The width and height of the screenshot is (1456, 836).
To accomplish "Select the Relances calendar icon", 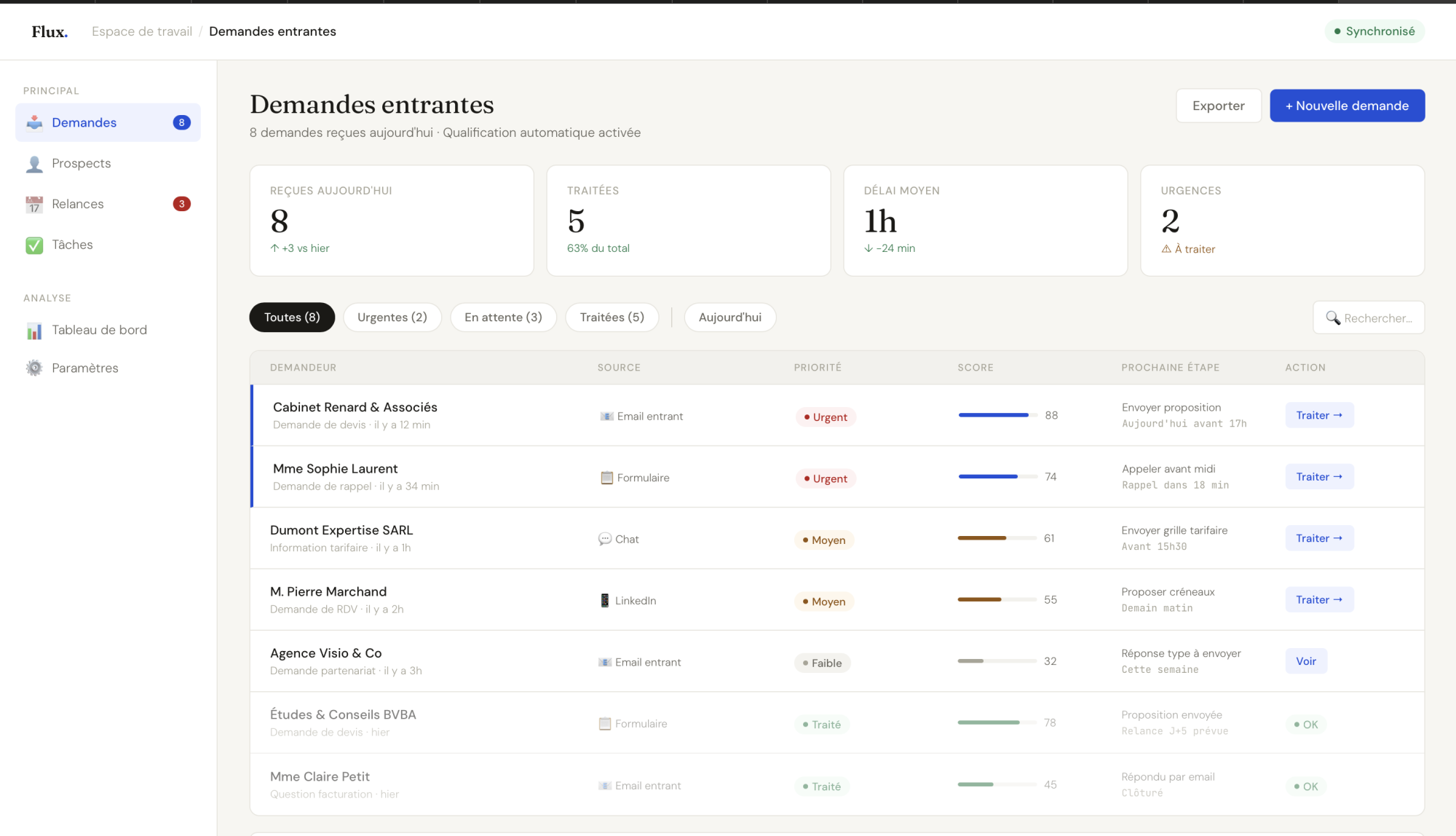I will click(33, 204).
